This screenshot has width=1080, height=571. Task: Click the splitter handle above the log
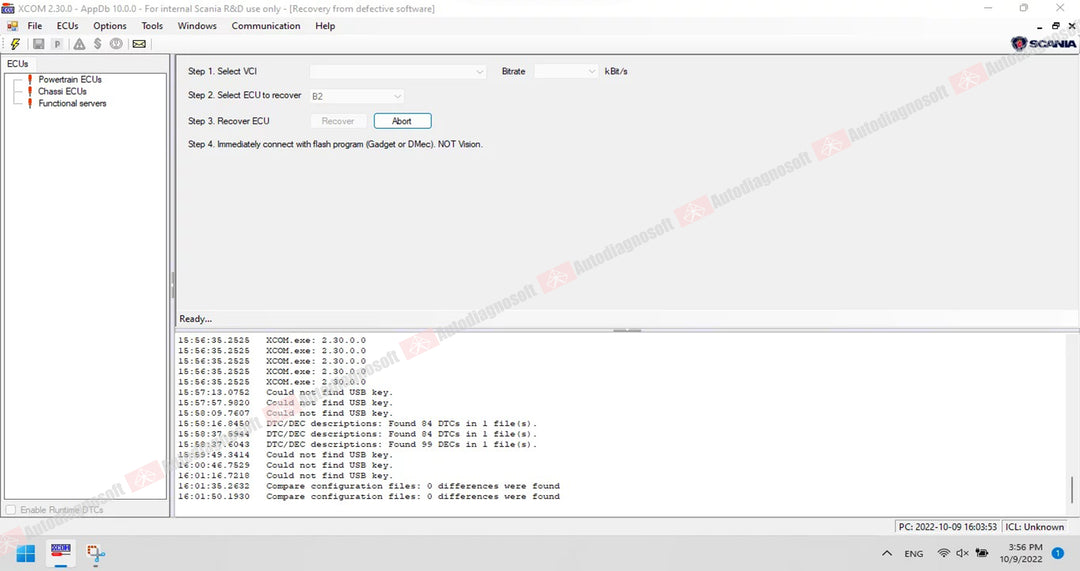tap(627, 331)
